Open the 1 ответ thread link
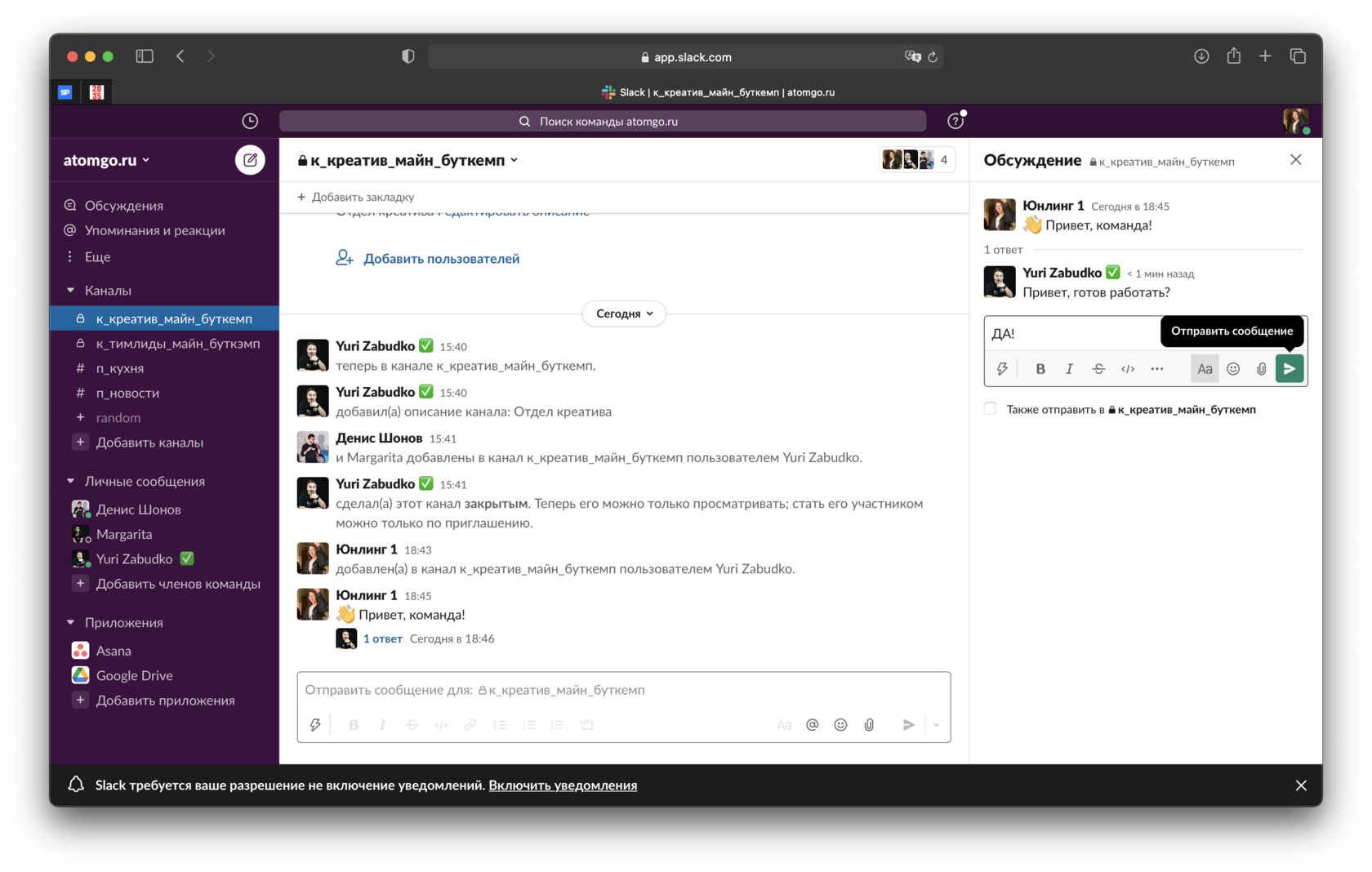Viewport: 1372px width, 872px height. click(382, 639)
